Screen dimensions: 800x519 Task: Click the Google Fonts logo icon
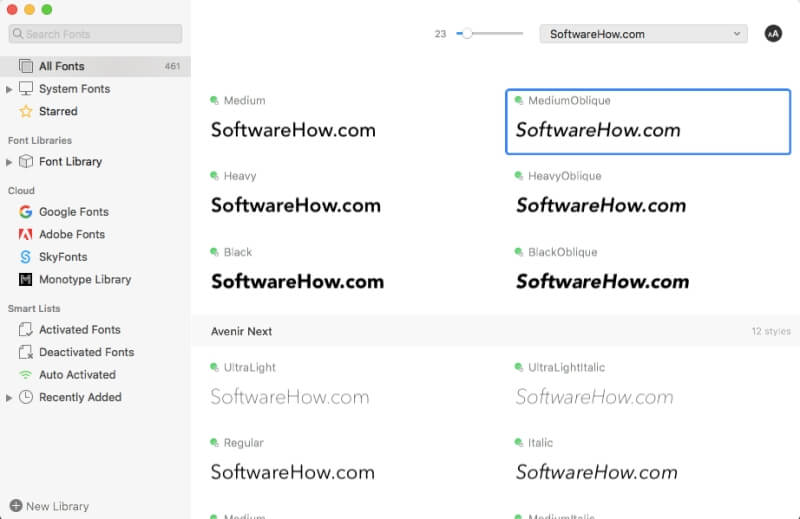pyautogui.click(x=26, y=212)
